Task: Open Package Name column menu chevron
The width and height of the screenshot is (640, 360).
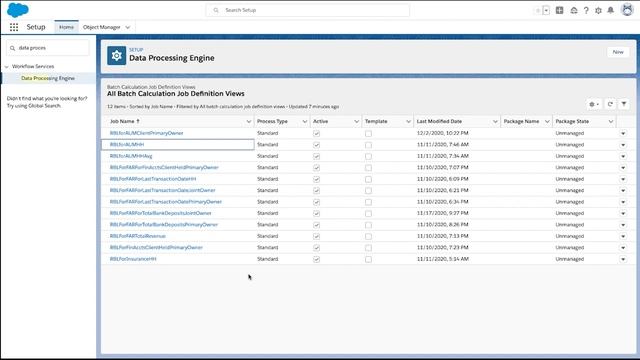Action: 547,122
